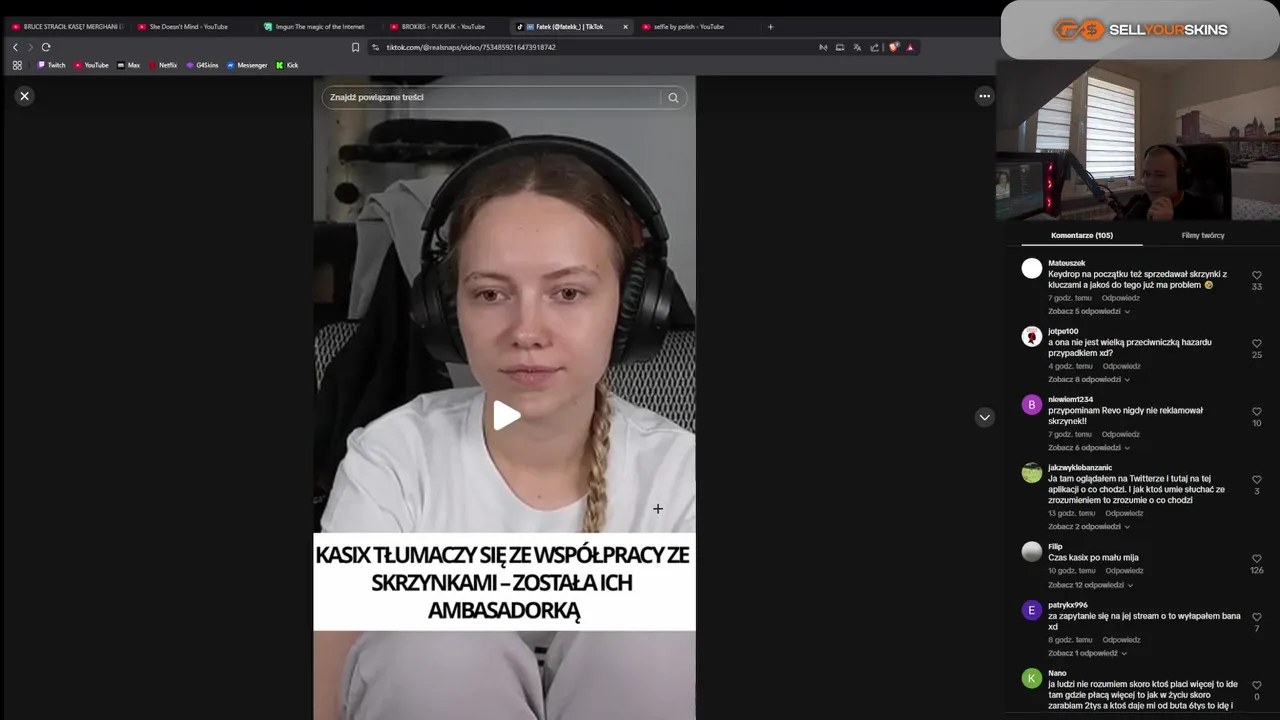Open Mateuszek's profile avatar
The width and height of the screenshot is (1280, 720).
(1032, 268)
